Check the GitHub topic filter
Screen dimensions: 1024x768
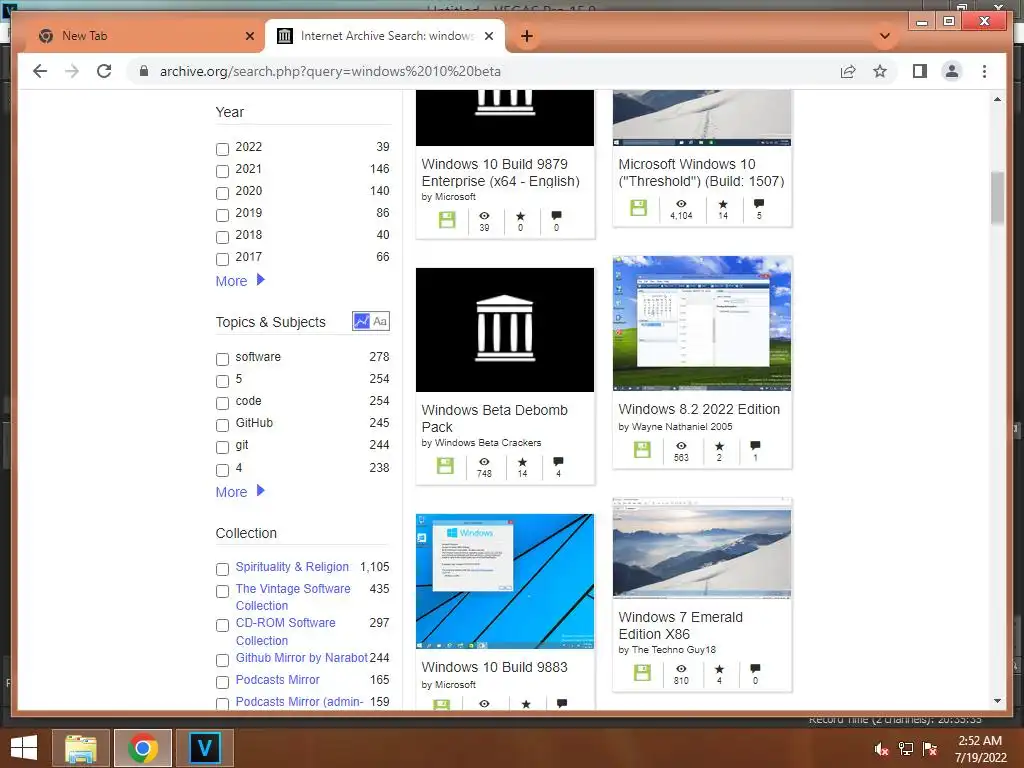pos(222,425)
